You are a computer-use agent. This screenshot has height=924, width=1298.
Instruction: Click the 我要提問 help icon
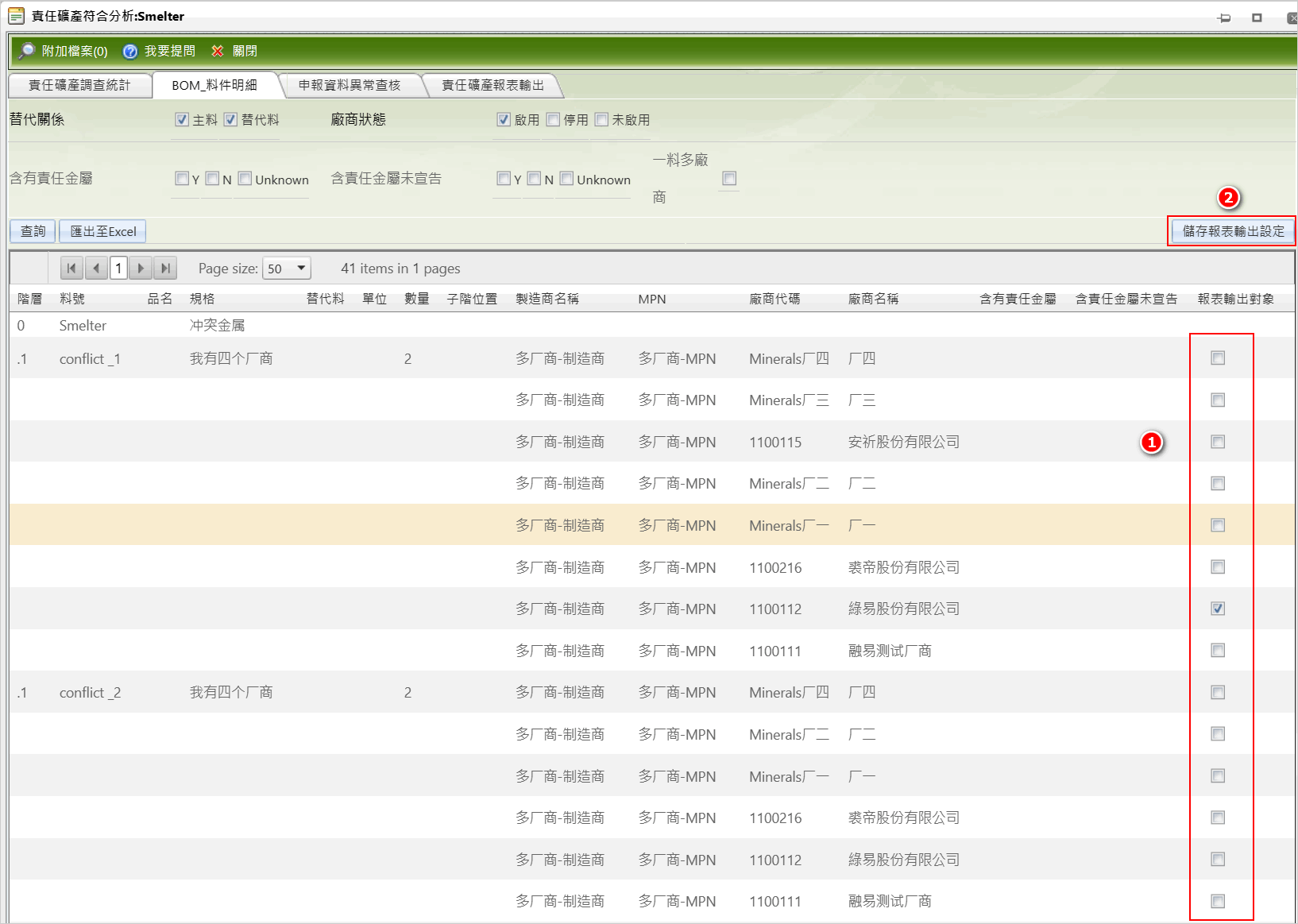(x=130, y=51)
